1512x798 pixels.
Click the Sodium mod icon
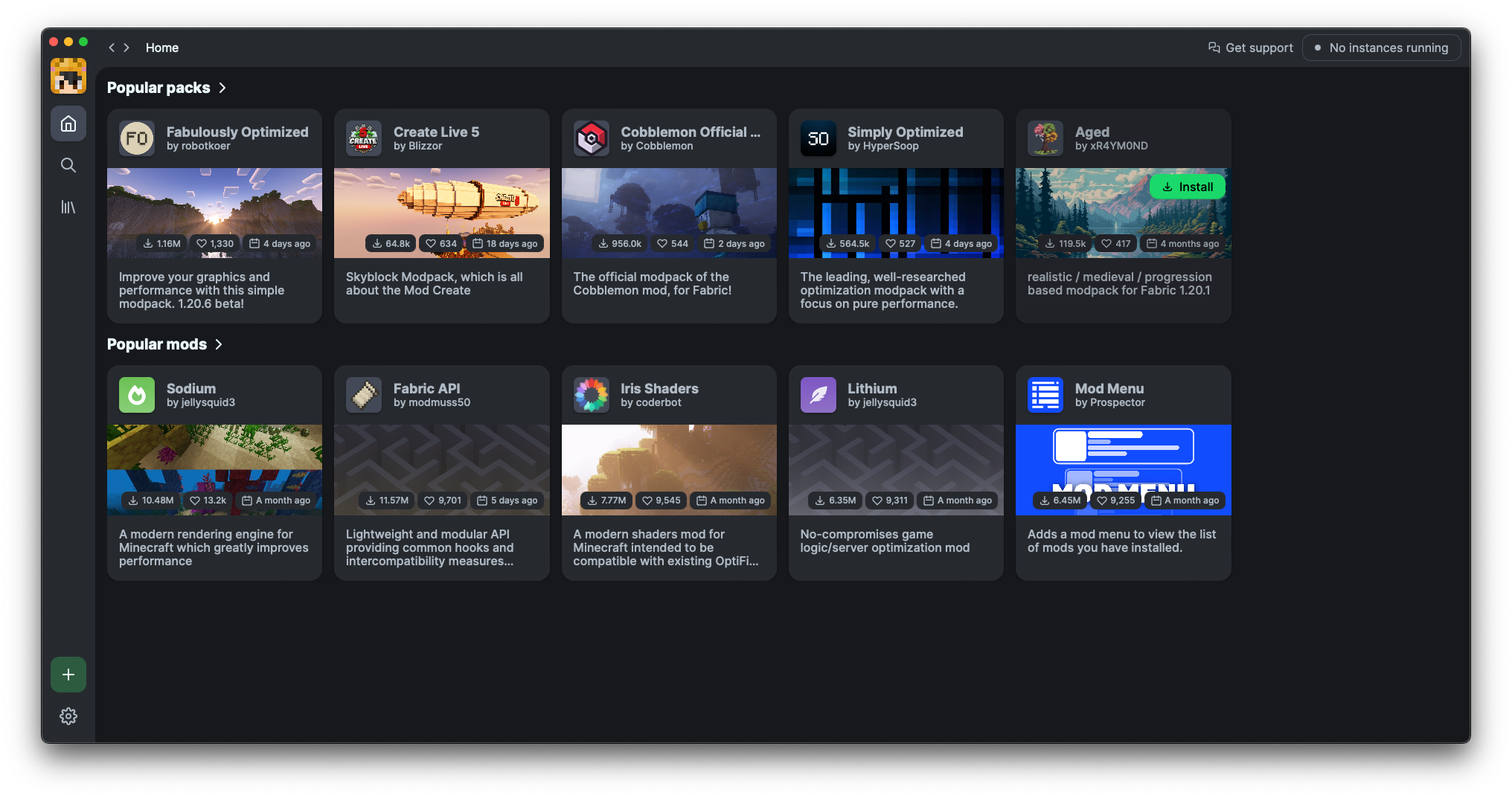(137, 395)
